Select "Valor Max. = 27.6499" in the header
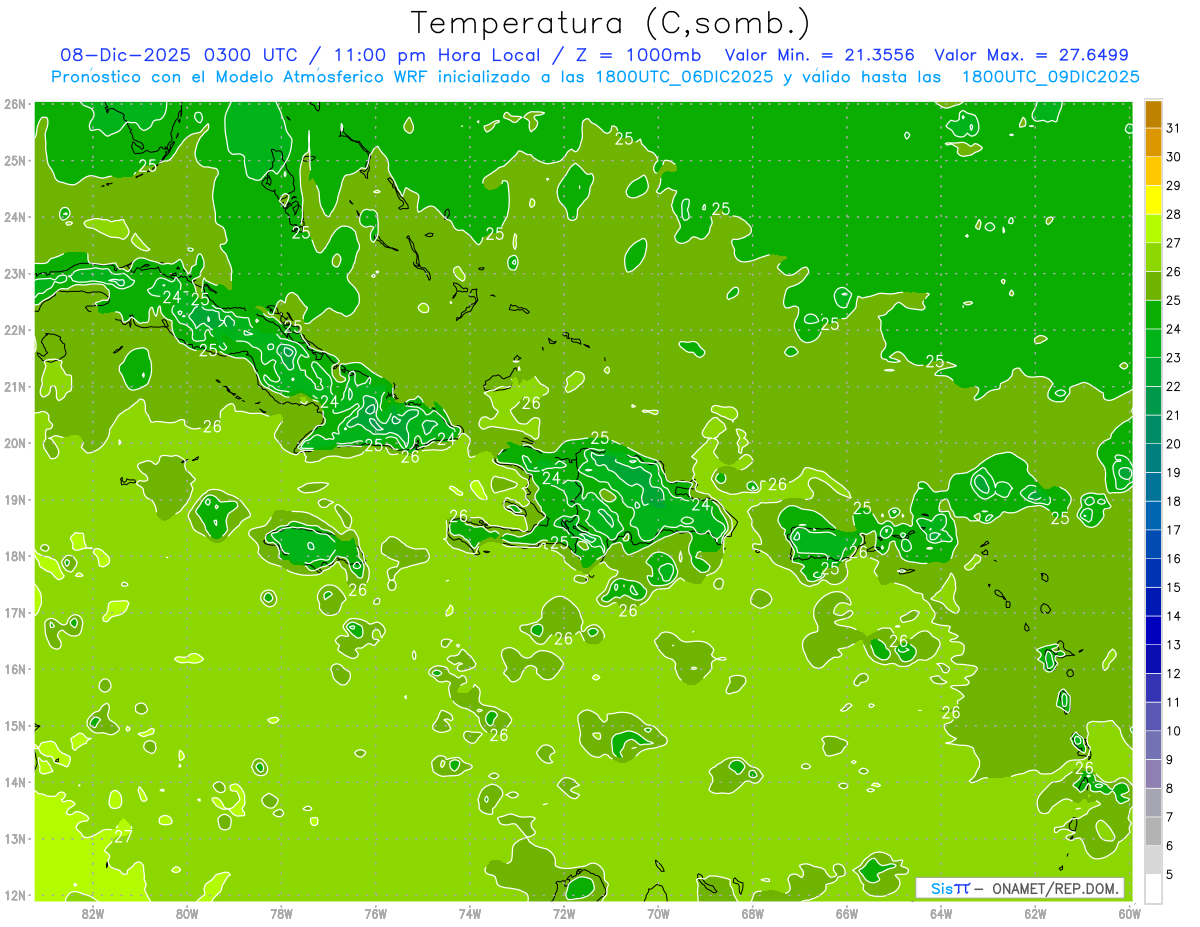 (x=1031, y=55)
